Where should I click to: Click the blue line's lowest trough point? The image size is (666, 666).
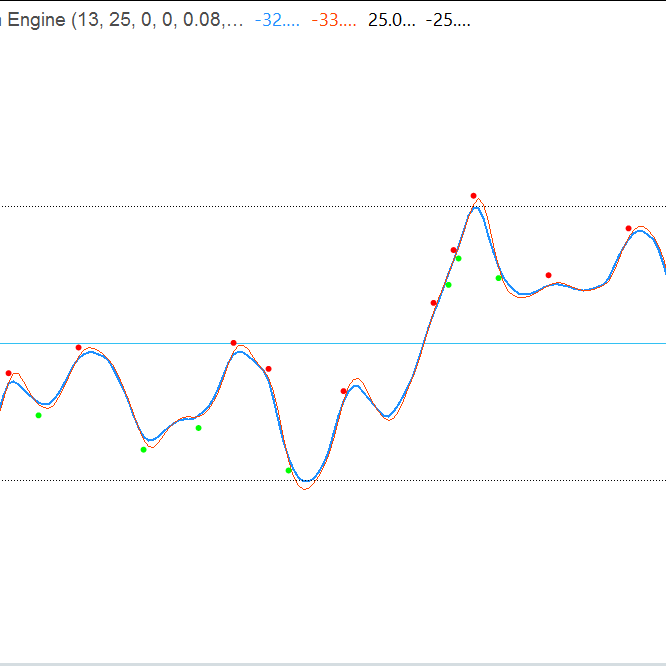pyautogui.click(x=307, y=481)
